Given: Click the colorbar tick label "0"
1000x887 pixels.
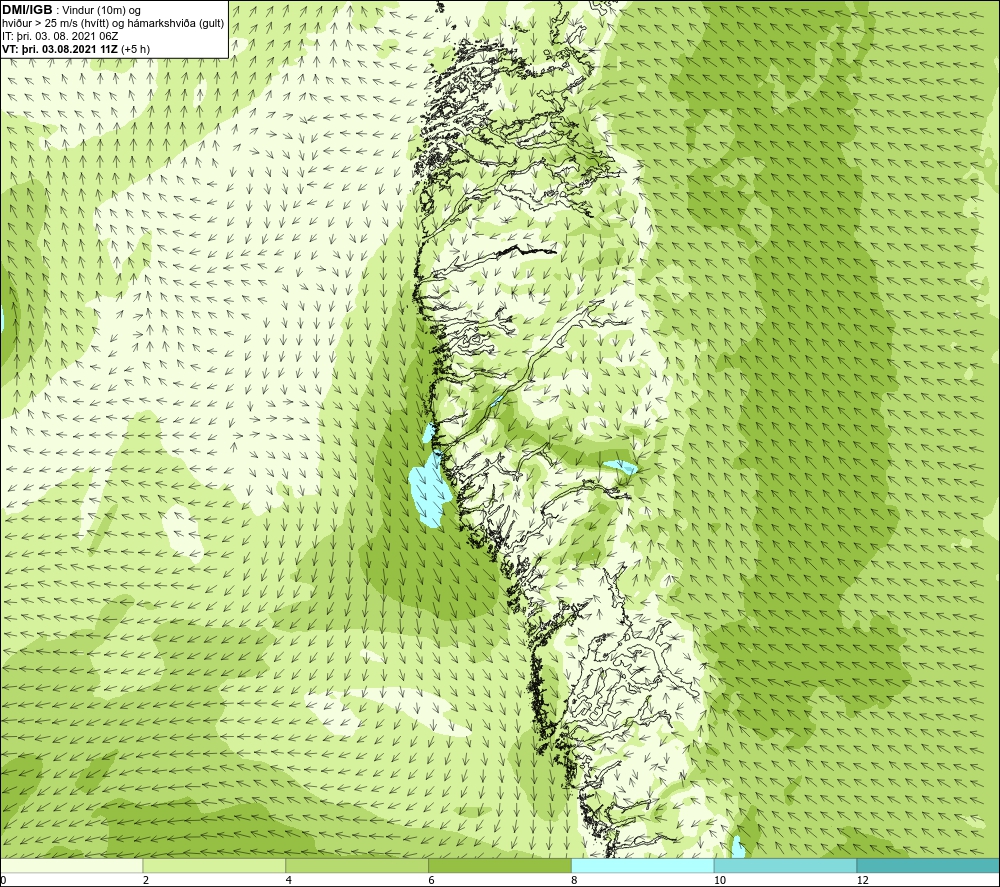Looking at the screenshot, I should [x=3, y=880].
